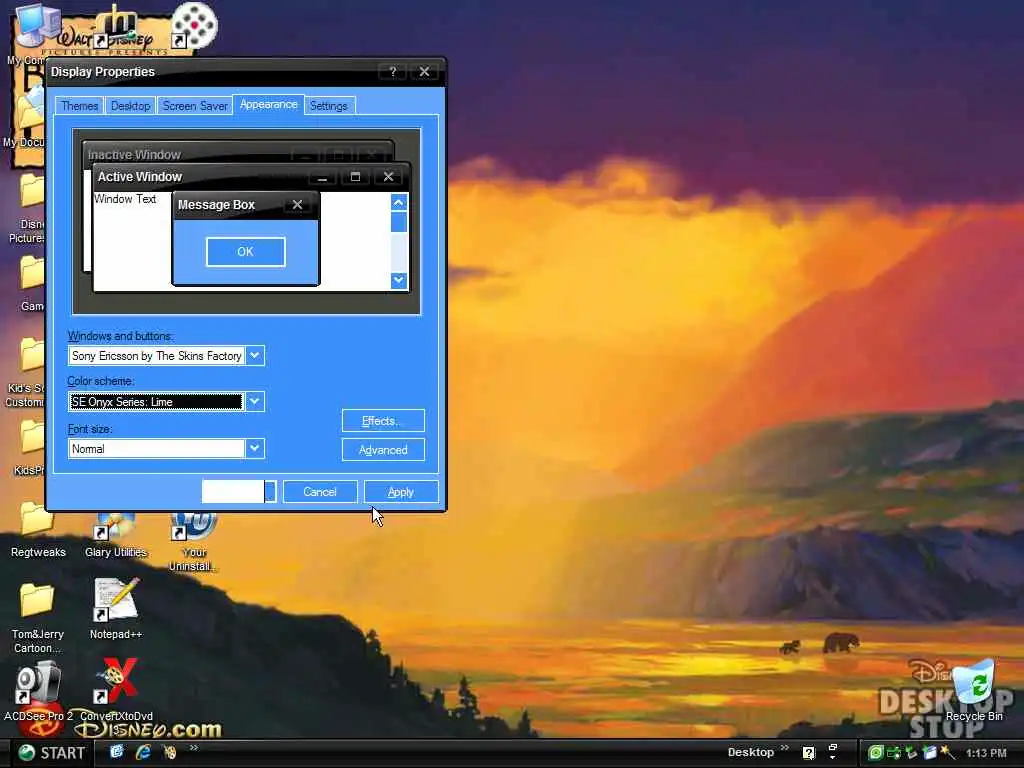This screenshot has width=1024, height=768.
Task: Open the Effects dialog button
Action: coord(383,421)
